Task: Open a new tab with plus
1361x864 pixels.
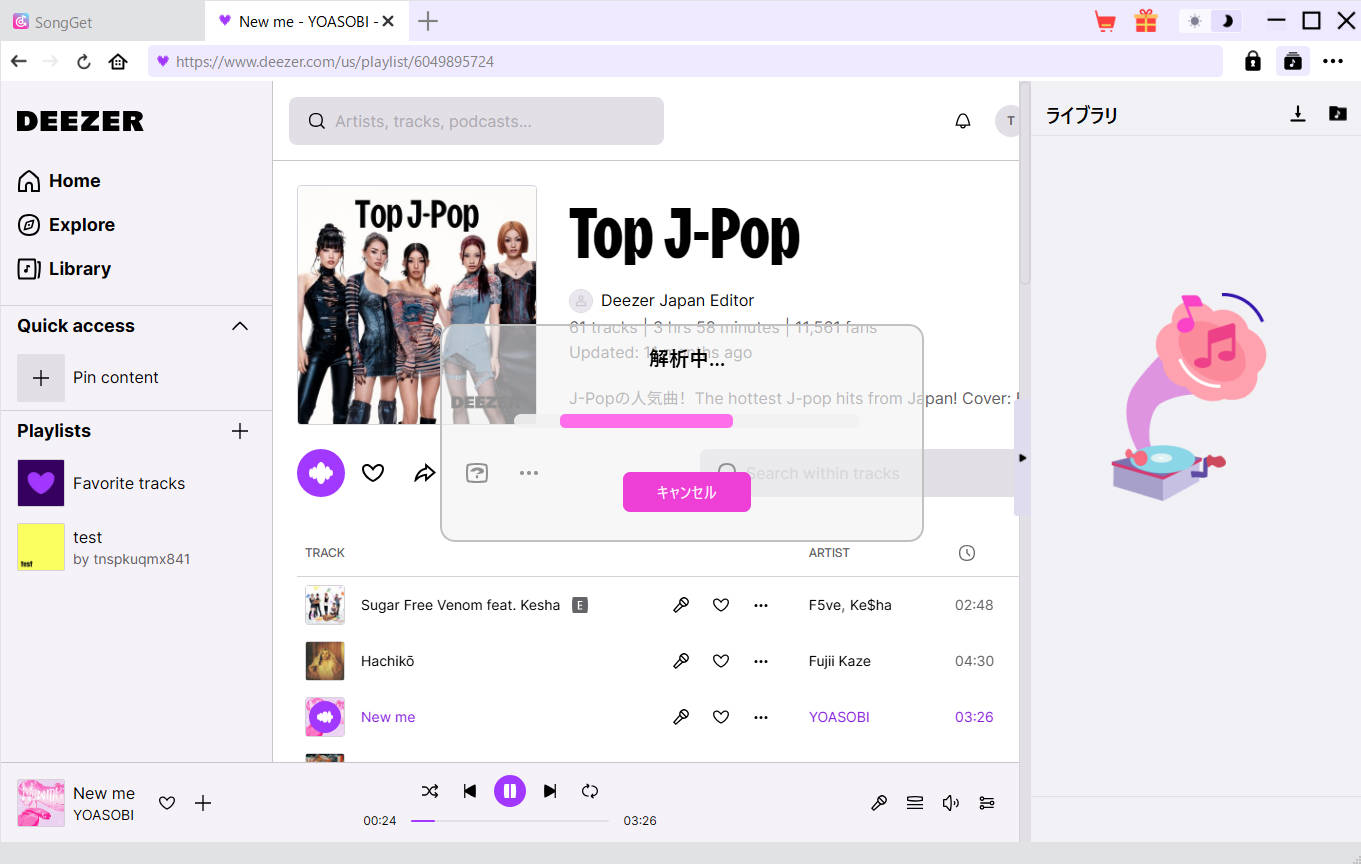Action: [428, 21]
